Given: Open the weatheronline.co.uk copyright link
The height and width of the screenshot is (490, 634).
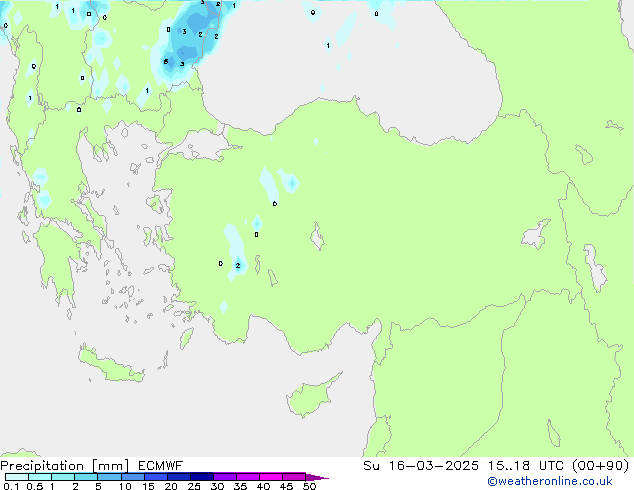Looking at the screenshot, I should [x=550, y=481].
